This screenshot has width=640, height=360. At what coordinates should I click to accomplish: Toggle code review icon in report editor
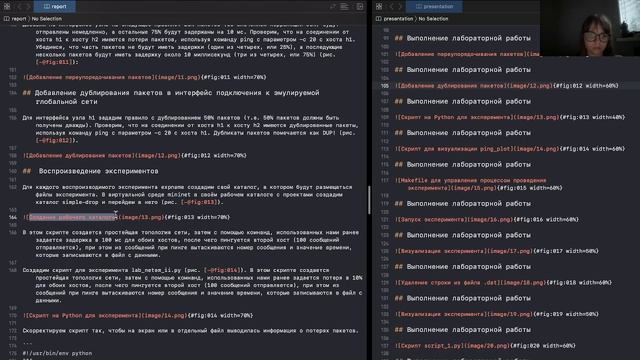click(333, 6)
